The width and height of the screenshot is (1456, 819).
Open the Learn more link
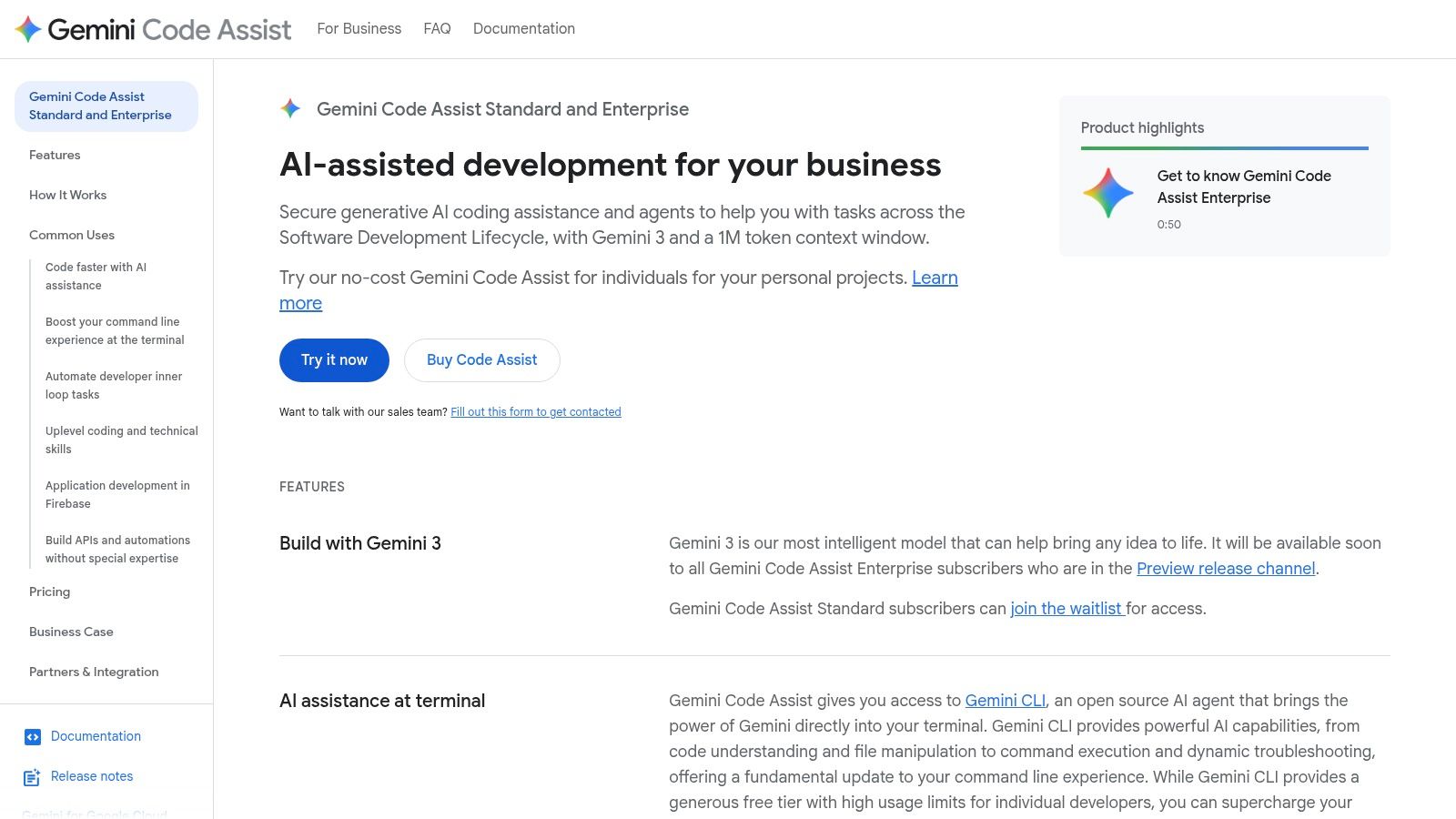tap(935, 278)
